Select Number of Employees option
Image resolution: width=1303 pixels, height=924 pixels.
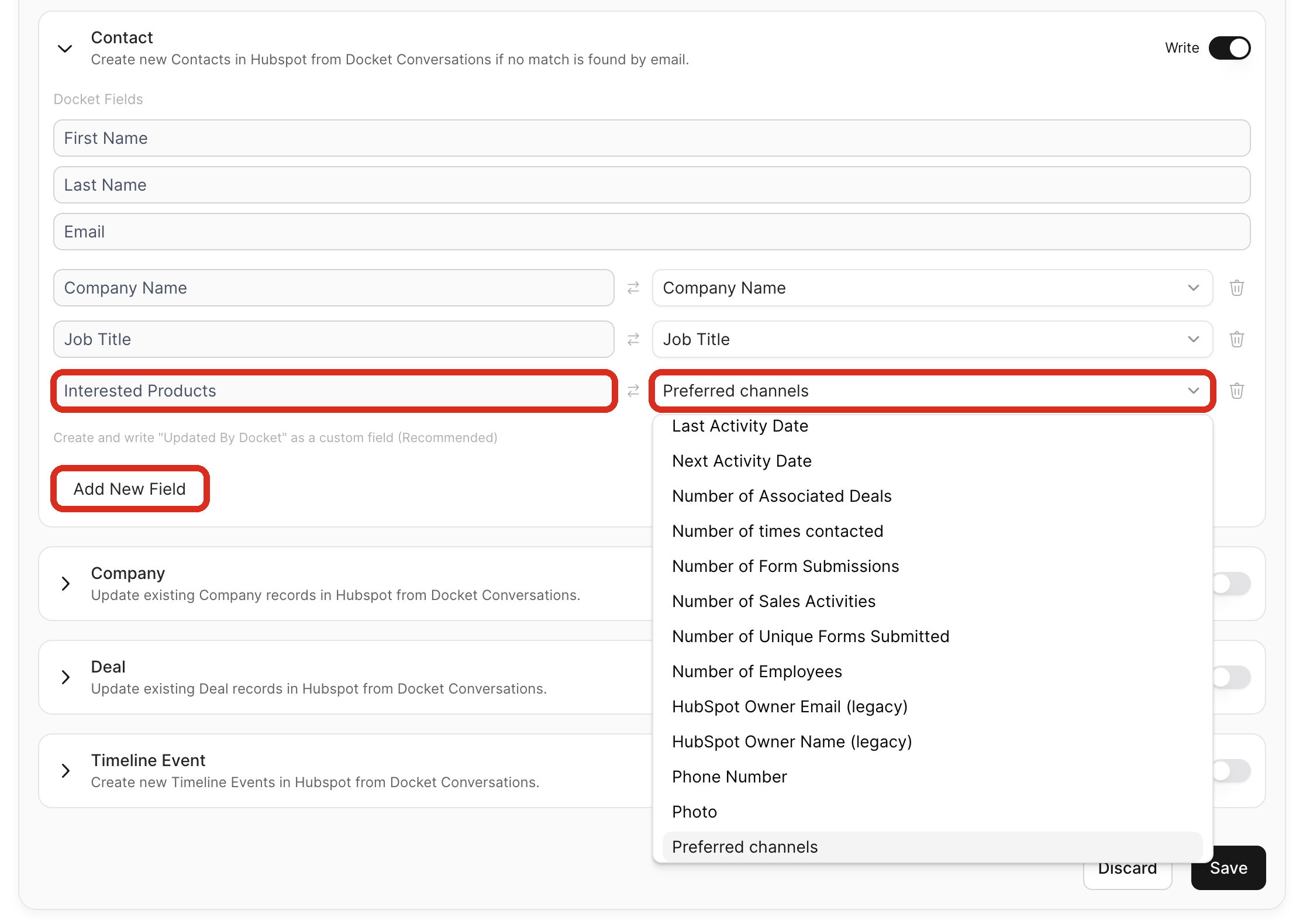pos(932,671)
